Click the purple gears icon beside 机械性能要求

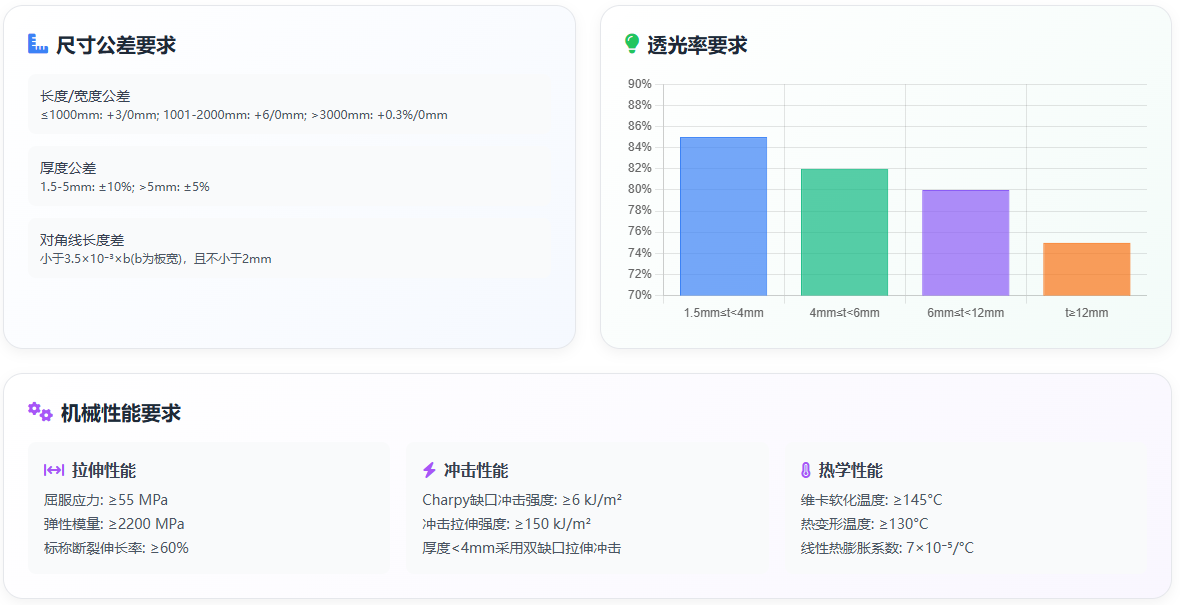(x=40, y=412)
